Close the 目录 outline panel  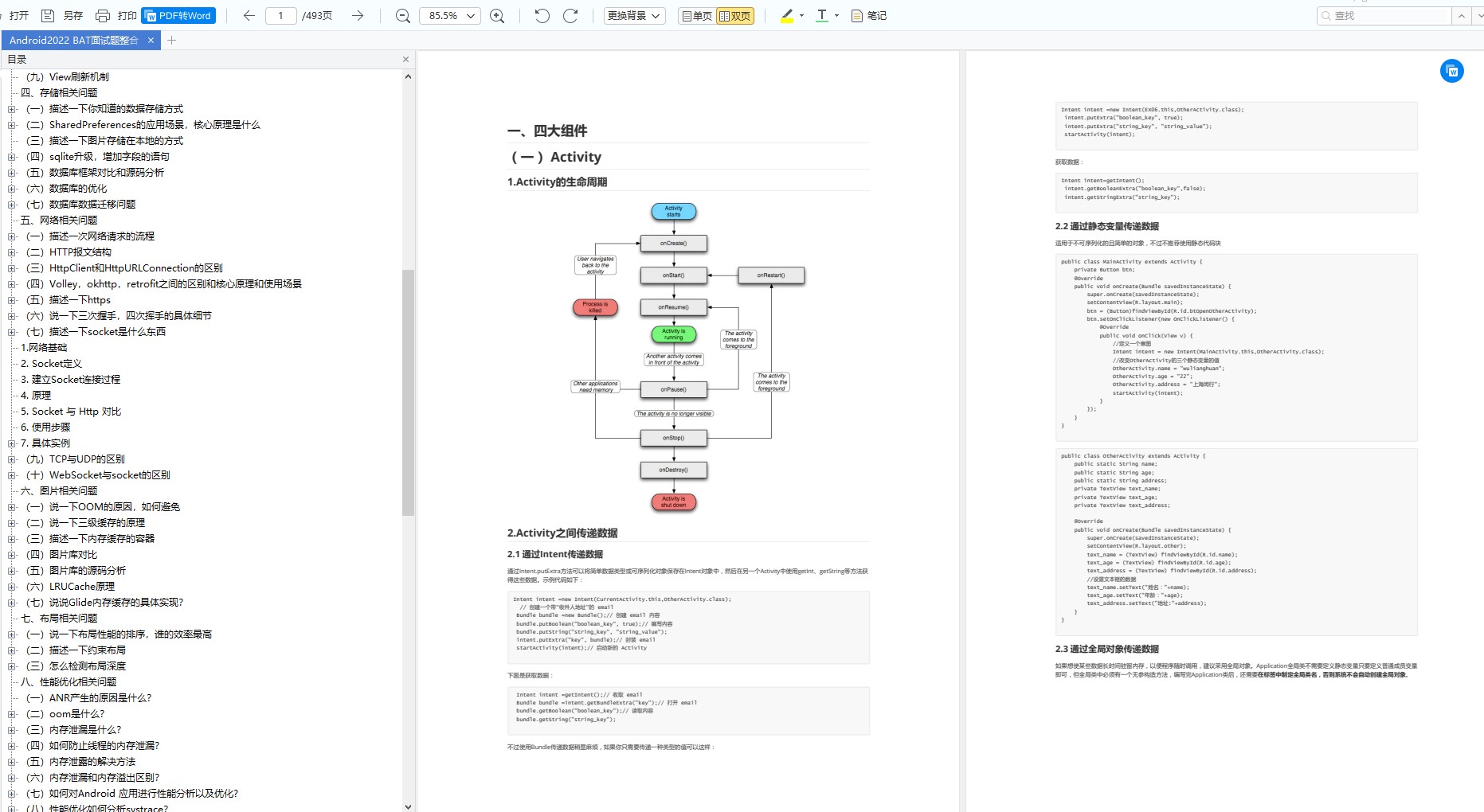(405, 60)
